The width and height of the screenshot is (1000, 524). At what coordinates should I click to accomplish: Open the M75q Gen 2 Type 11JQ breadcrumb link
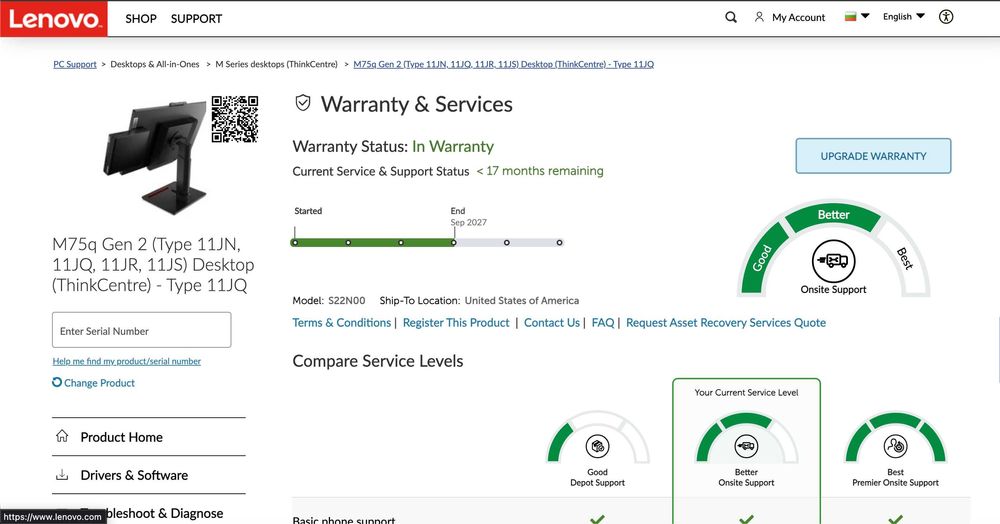(503, 64)
